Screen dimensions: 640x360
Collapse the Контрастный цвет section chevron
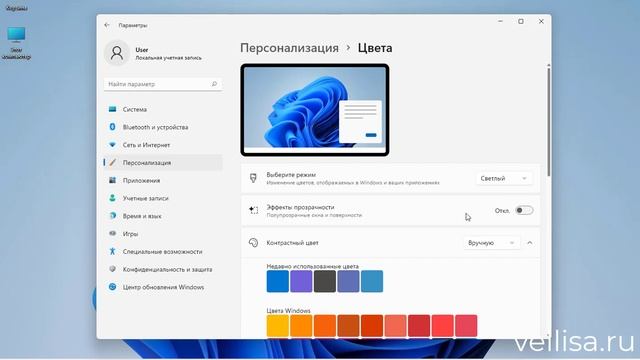pos(530,243)
